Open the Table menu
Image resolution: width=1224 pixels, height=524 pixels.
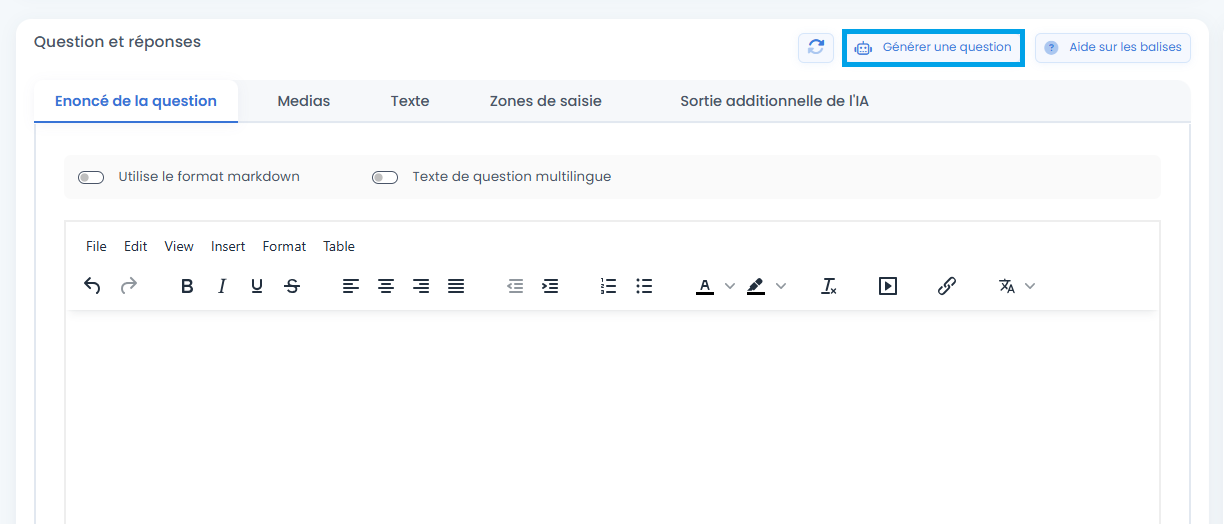(339, 246)
